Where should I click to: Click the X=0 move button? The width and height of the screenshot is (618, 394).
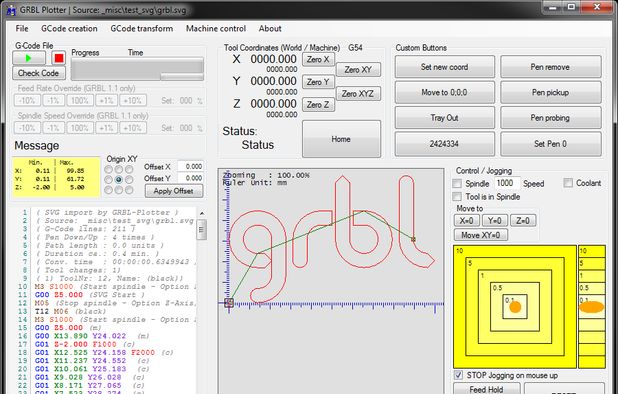(467, 221)
